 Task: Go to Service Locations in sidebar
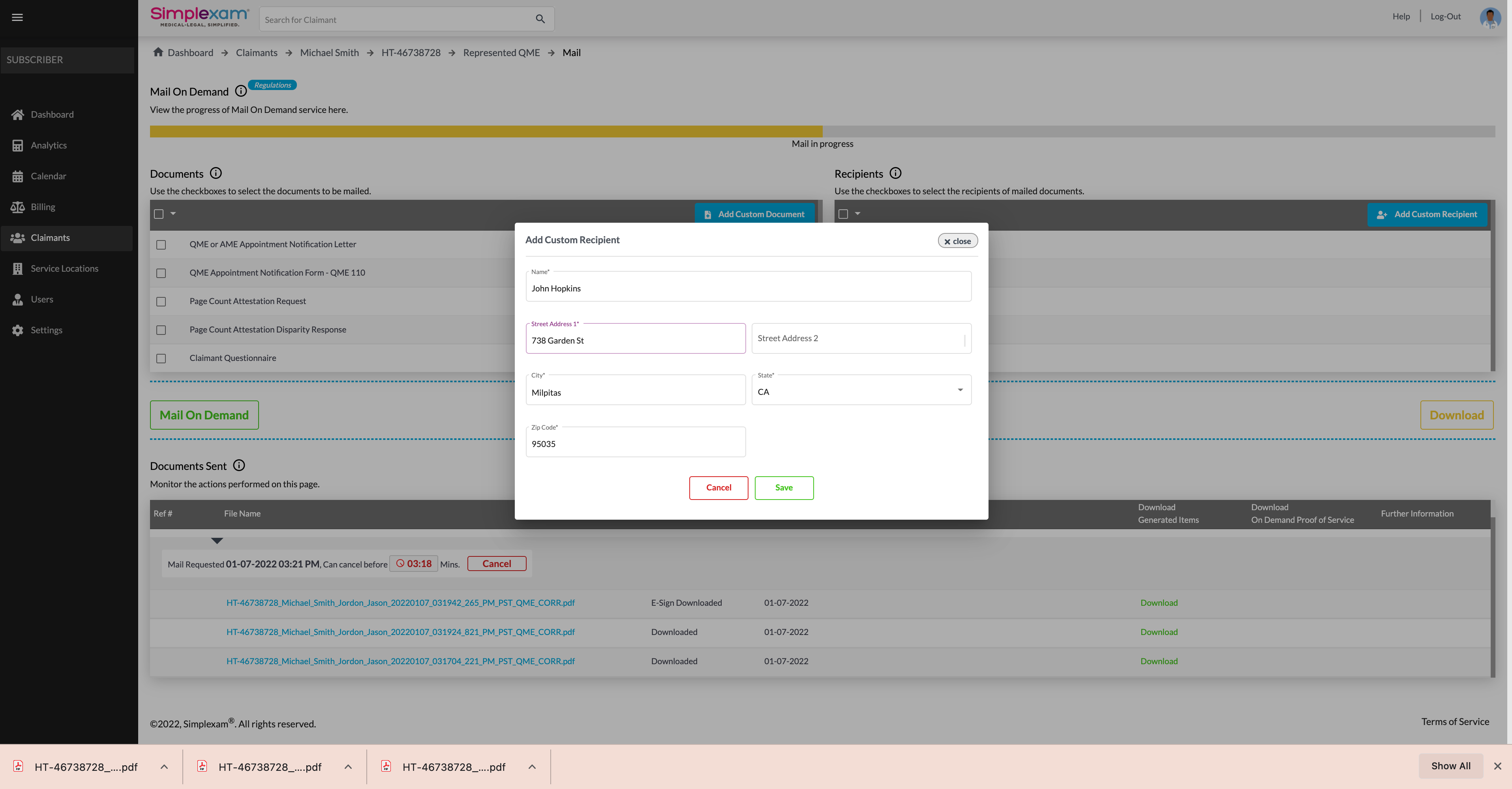coord(64,268)
